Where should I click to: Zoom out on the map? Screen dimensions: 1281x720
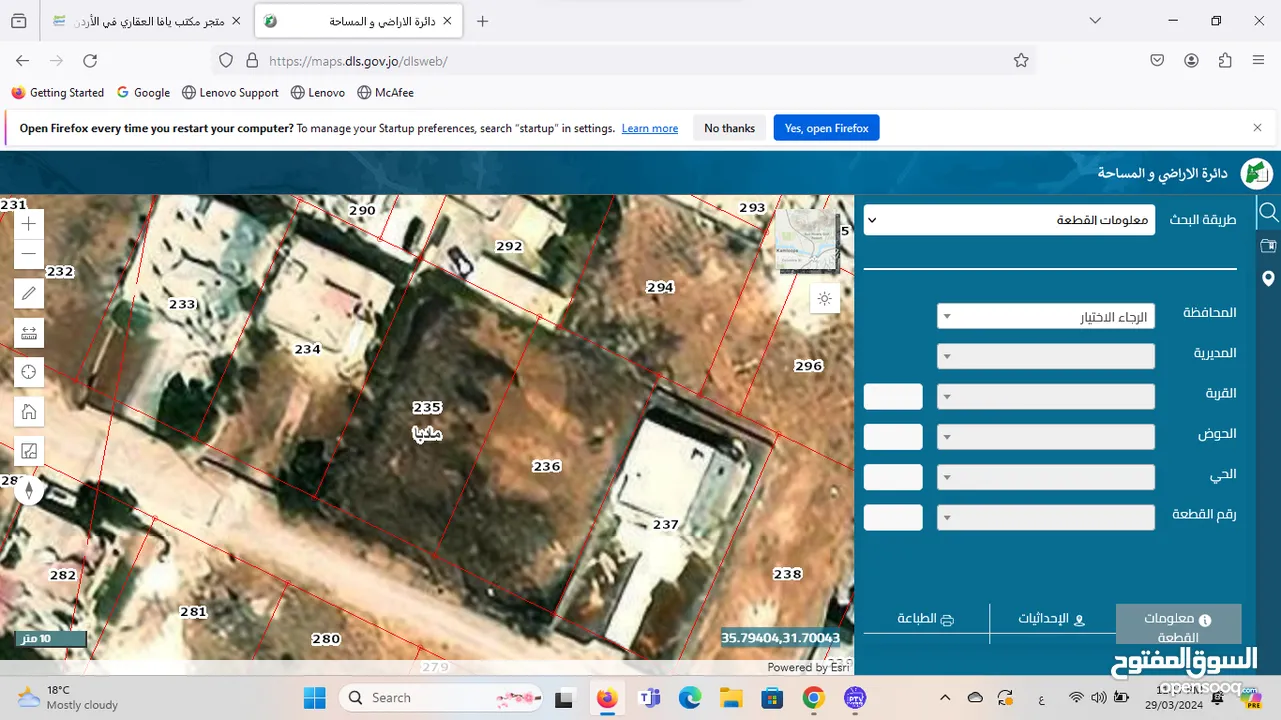(x=29, y=254)
